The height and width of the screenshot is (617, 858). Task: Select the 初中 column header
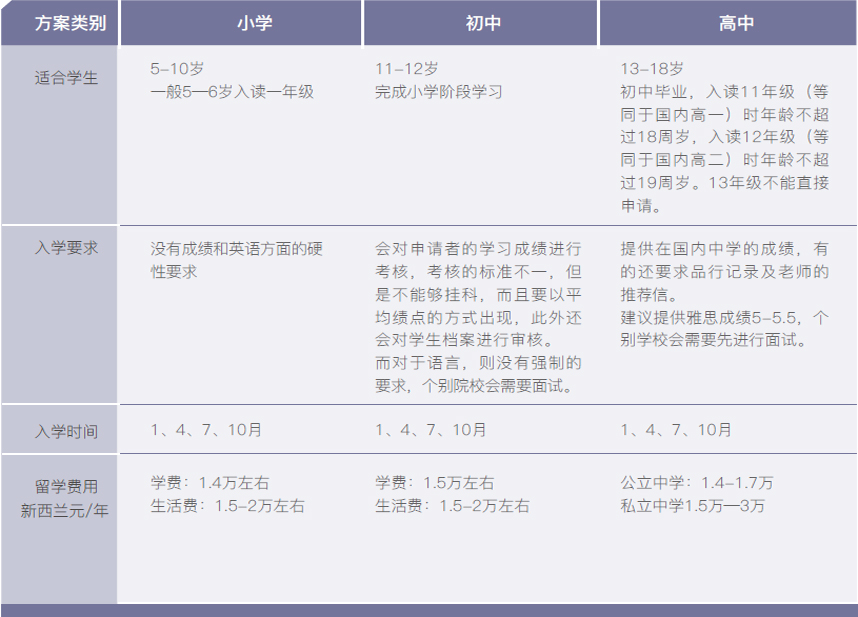[483, 23]
